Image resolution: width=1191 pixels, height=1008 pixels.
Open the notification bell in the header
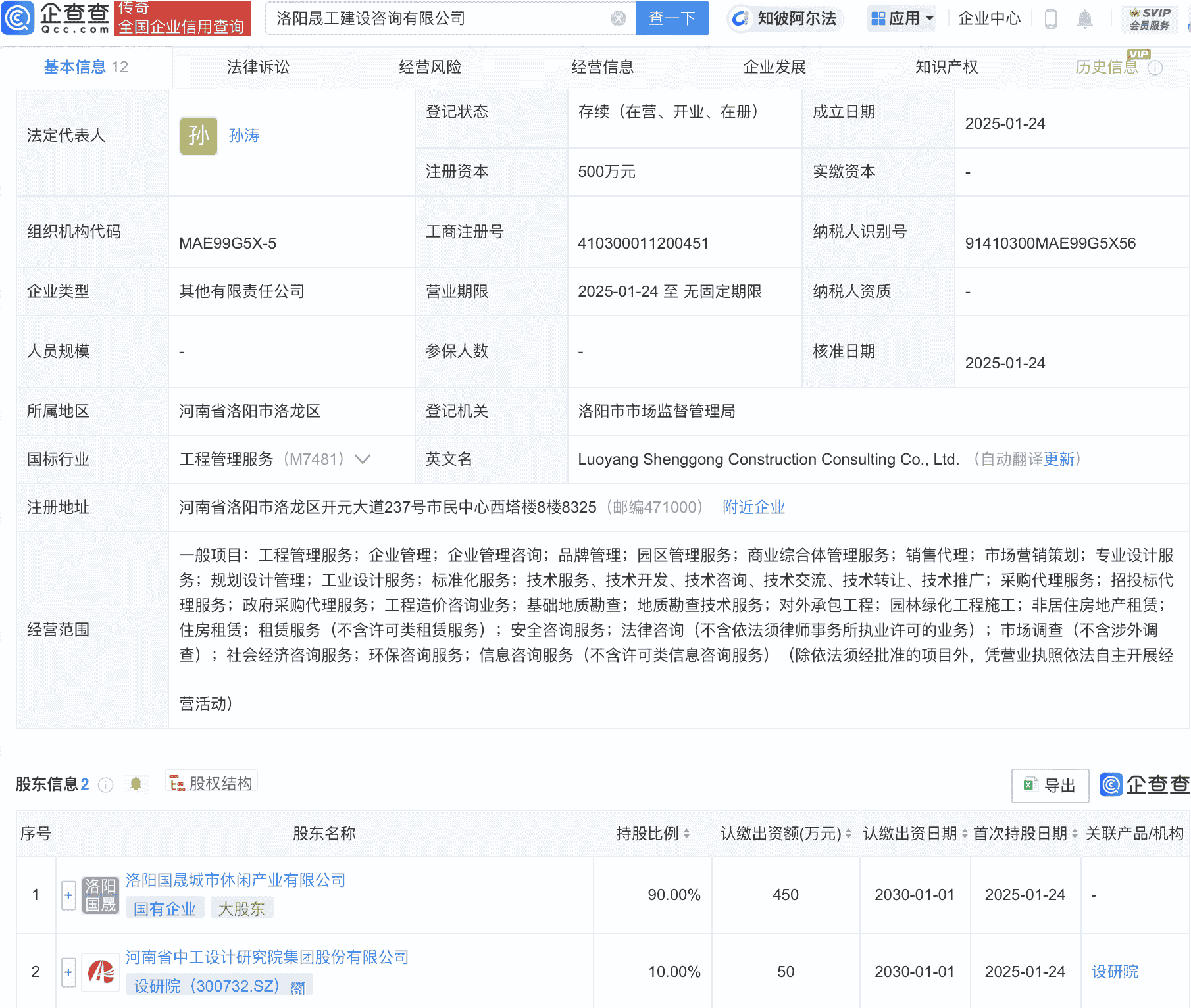pyautogui.click(x=1086, y=18)
